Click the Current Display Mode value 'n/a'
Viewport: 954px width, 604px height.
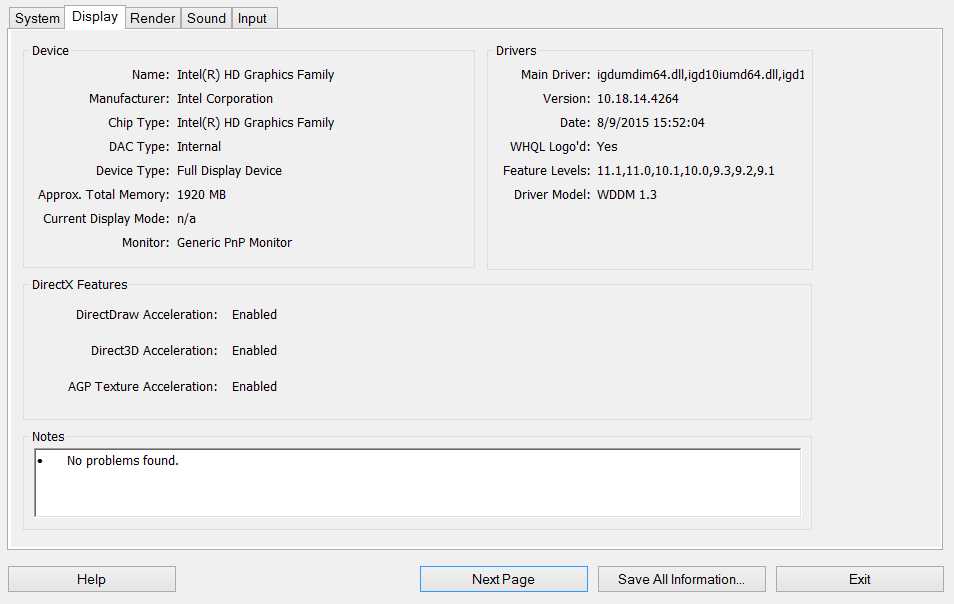click(186, 219)
